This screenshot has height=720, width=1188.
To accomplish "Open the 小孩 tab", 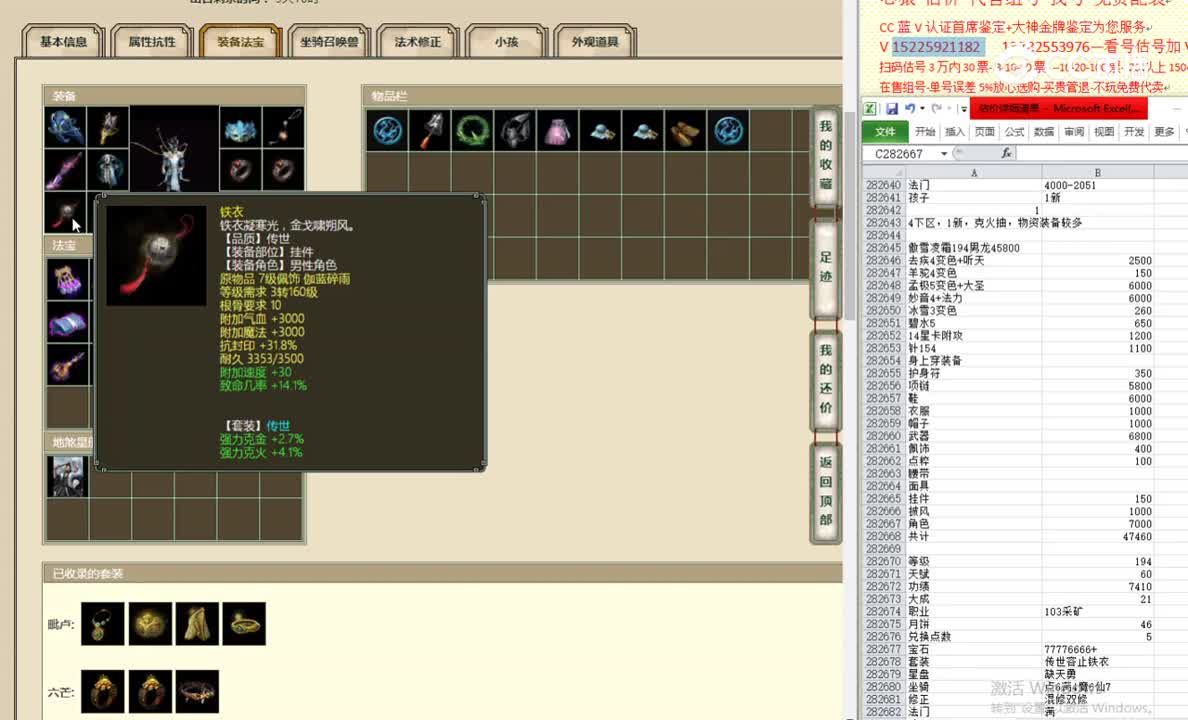I will click(506, 42).
